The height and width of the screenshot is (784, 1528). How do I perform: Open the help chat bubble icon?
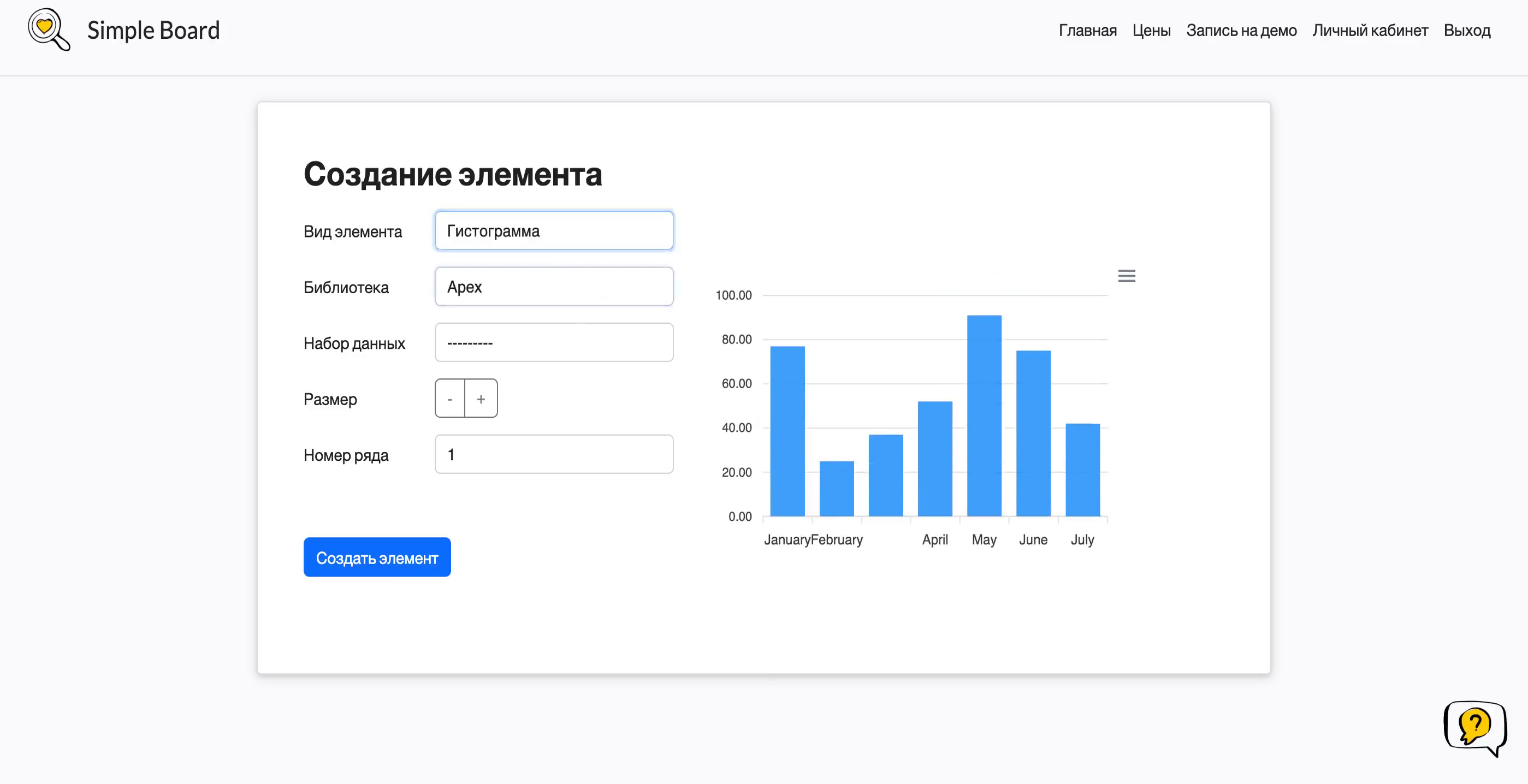(x=1475, y=729)
